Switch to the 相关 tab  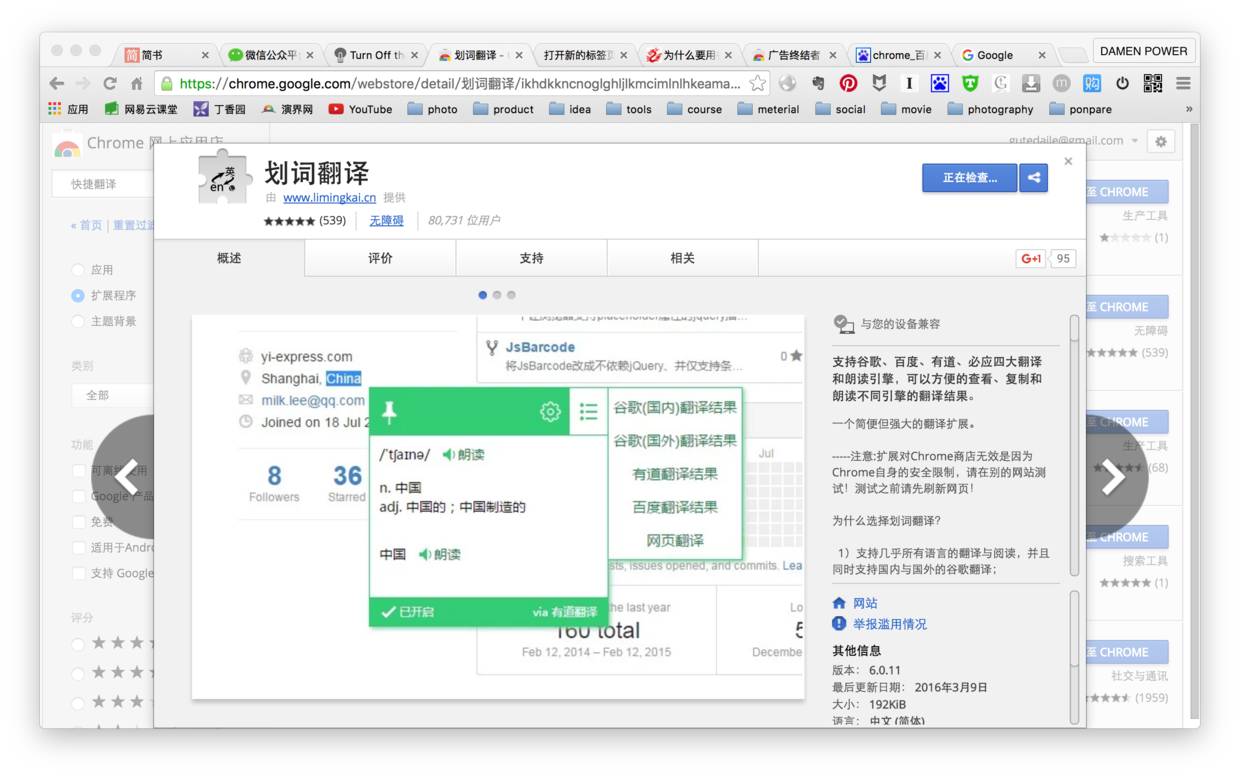682,258
